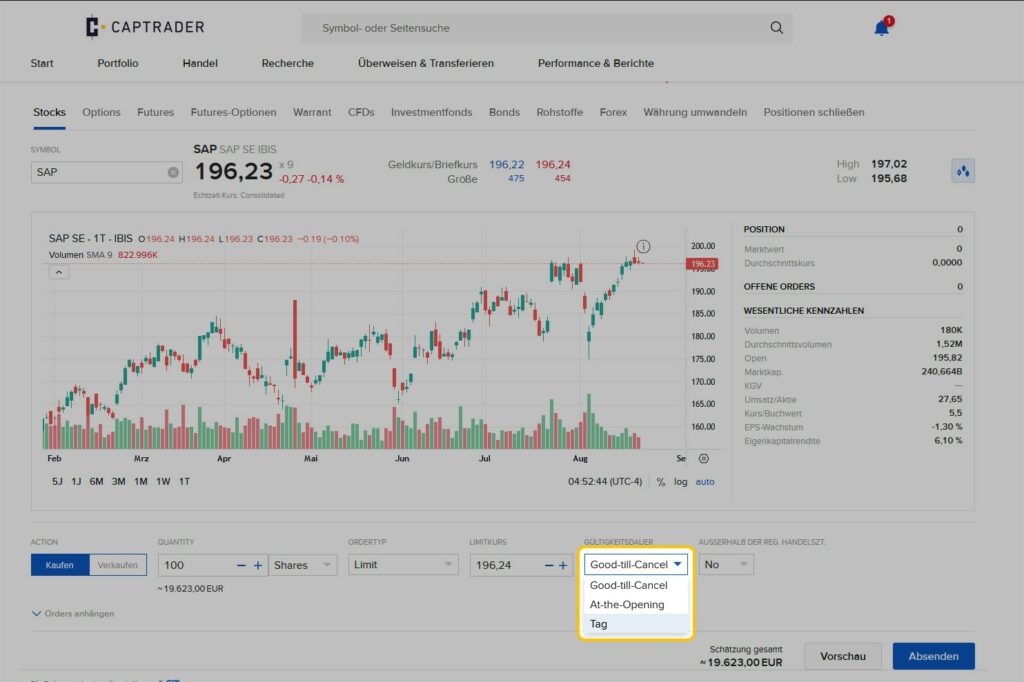Switch to the Futures-Optionen tab
Screen dimensions: 1024x682
tap(233, 112)
